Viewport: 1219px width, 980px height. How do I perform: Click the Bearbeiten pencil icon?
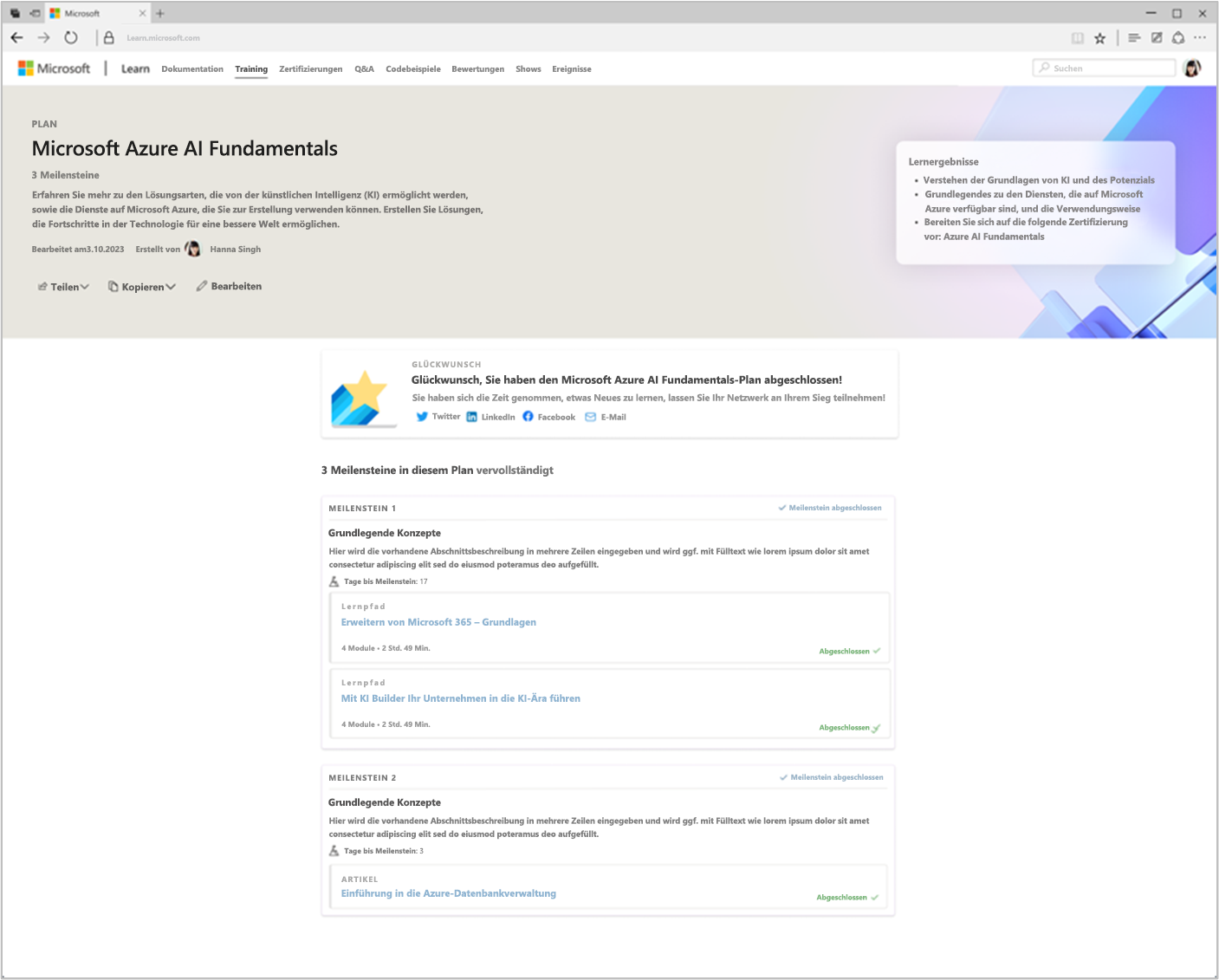(x=203, y=285)
